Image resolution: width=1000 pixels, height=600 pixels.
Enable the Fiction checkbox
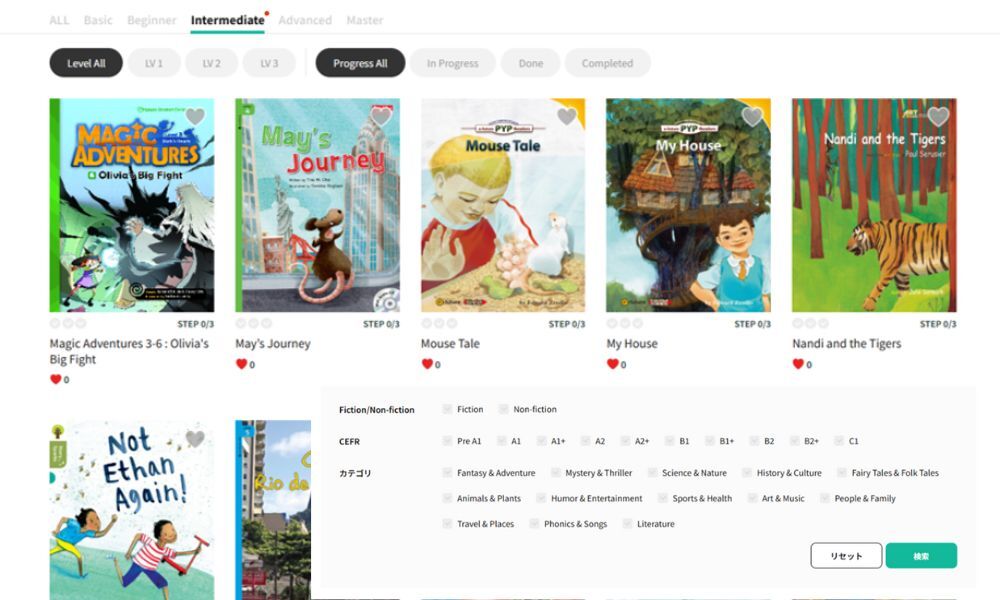coord(448,409)
